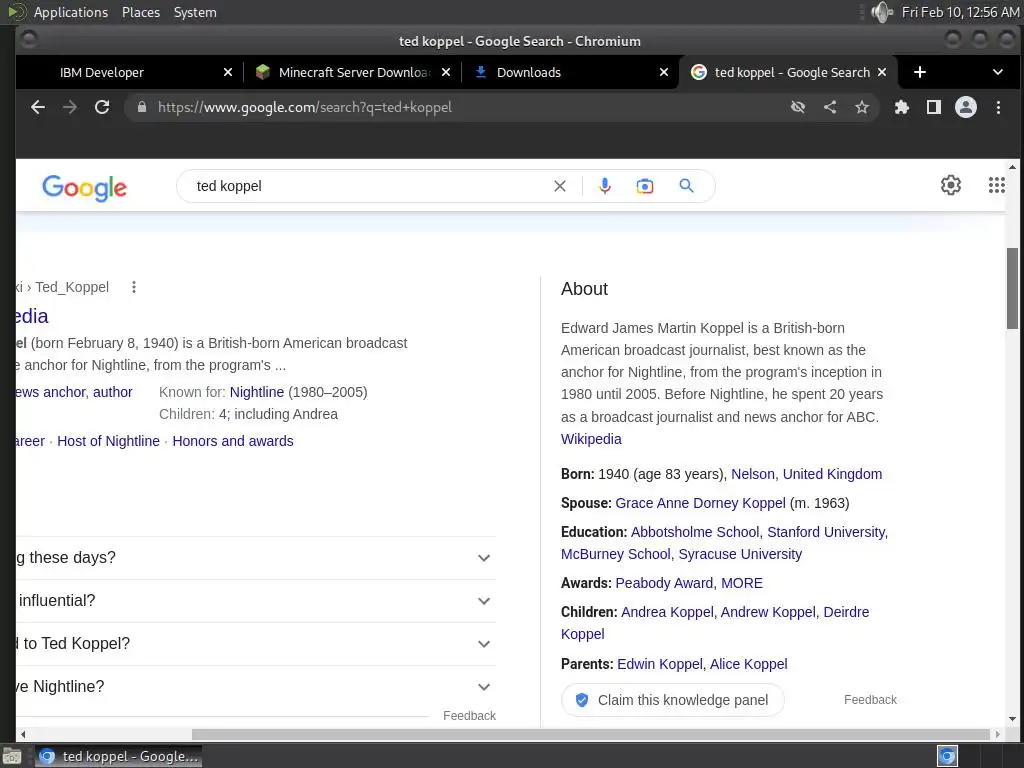
Task: Search by image with Google Lens
Action: point(645,186)
